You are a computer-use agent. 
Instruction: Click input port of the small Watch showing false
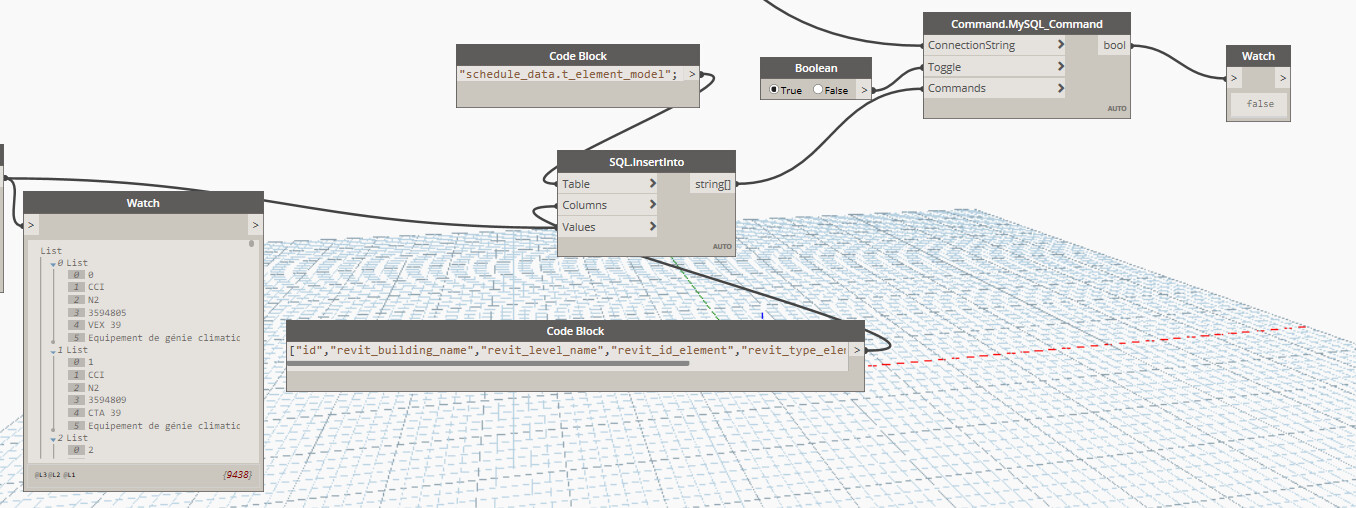click(1234, 78)
